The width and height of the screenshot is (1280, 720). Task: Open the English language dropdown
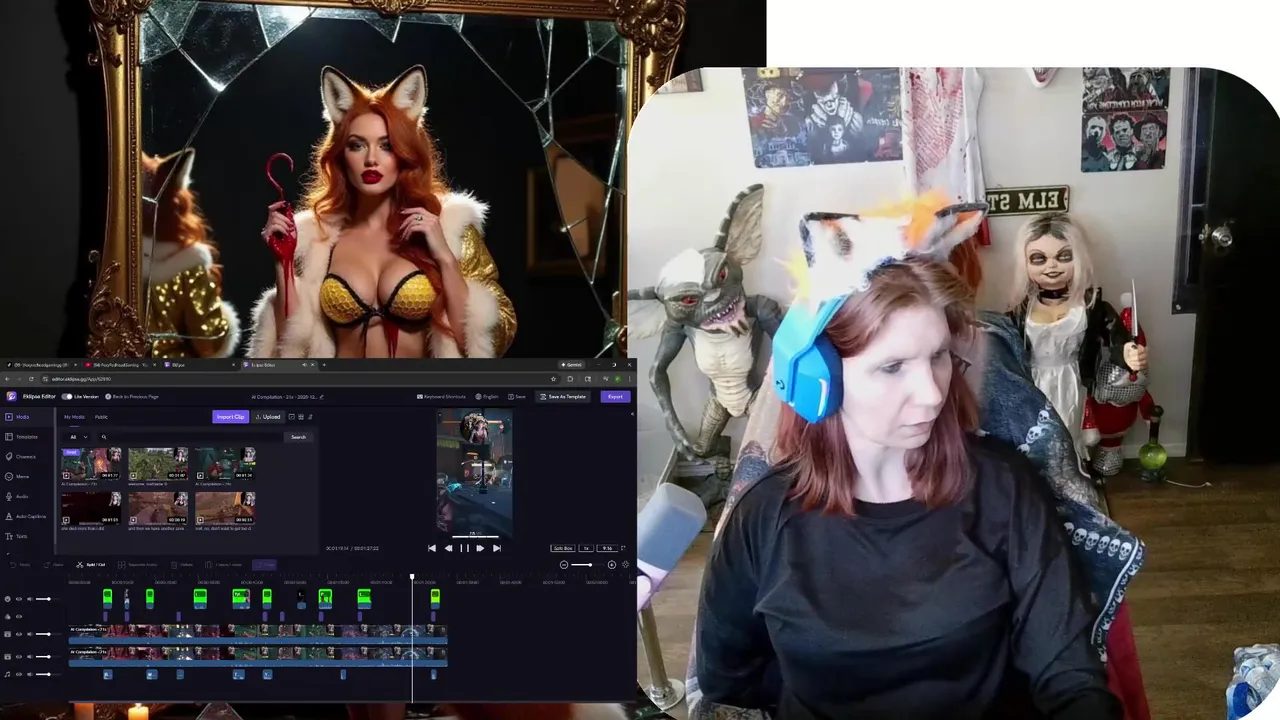click(x=487, y=397)
